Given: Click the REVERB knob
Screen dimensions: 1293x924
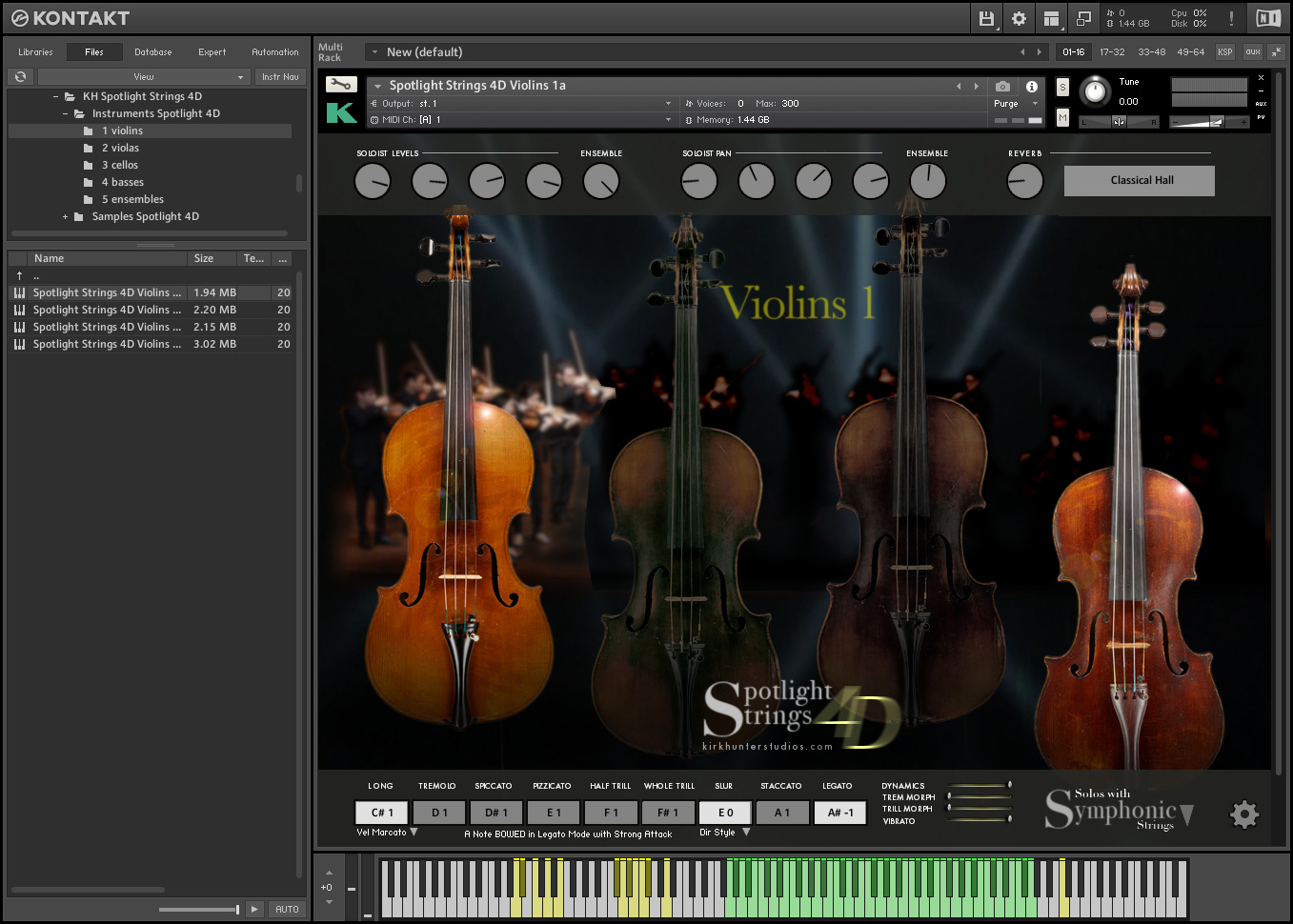Looking at the screenshot, I should [x=1025, y=181].
